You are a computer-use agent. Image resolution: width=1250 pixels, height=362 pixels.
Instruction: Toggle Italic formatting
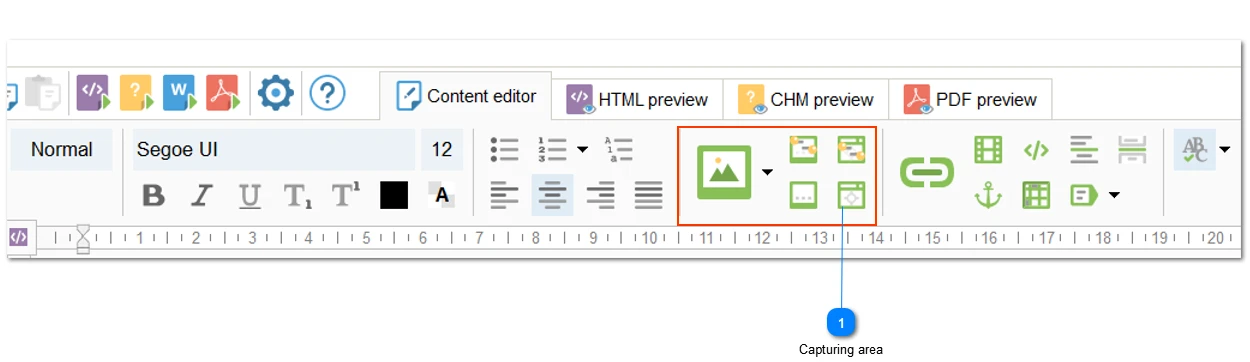(202, 195)
